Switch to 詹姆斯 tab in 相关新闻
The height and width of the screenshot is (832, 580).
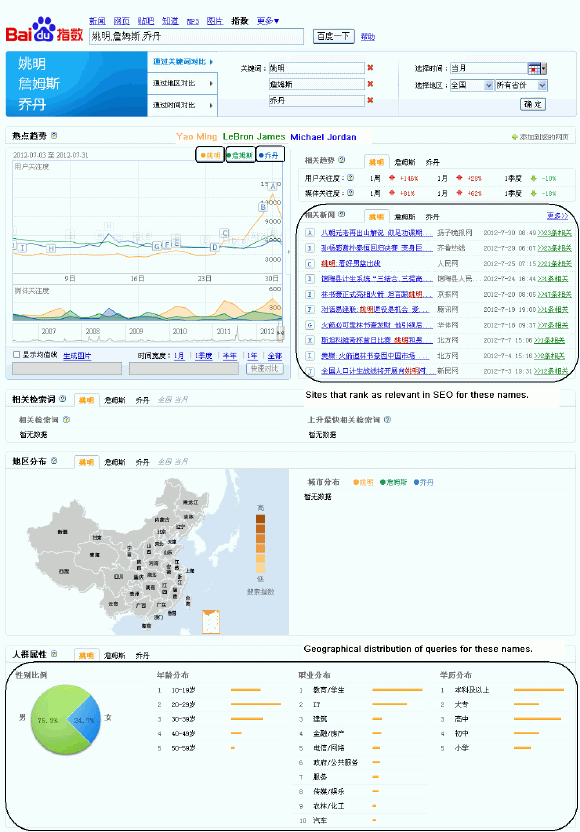click(405, 217)
